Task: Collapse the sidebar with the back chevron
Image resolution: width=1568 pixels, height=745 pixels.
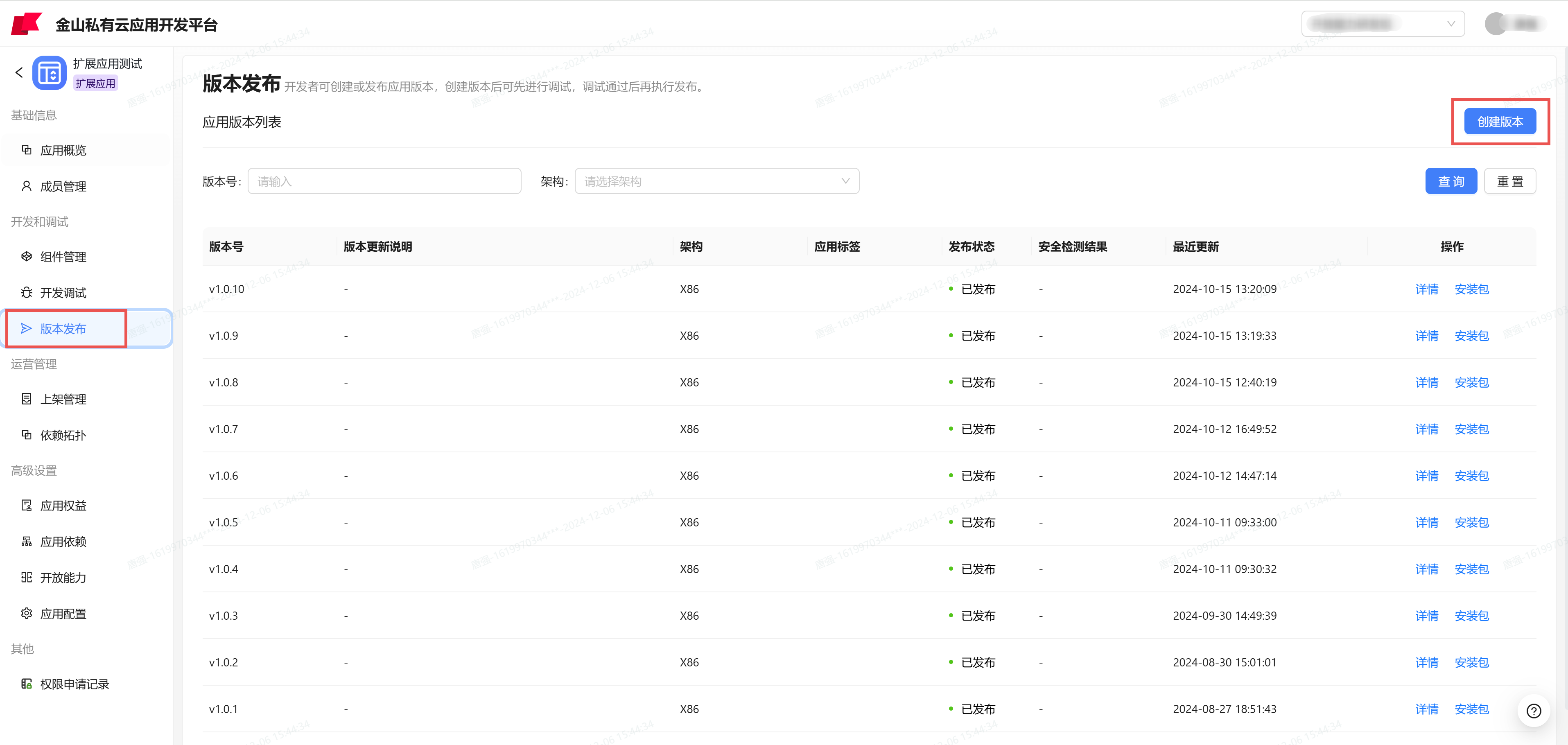Action: [19, 72]
